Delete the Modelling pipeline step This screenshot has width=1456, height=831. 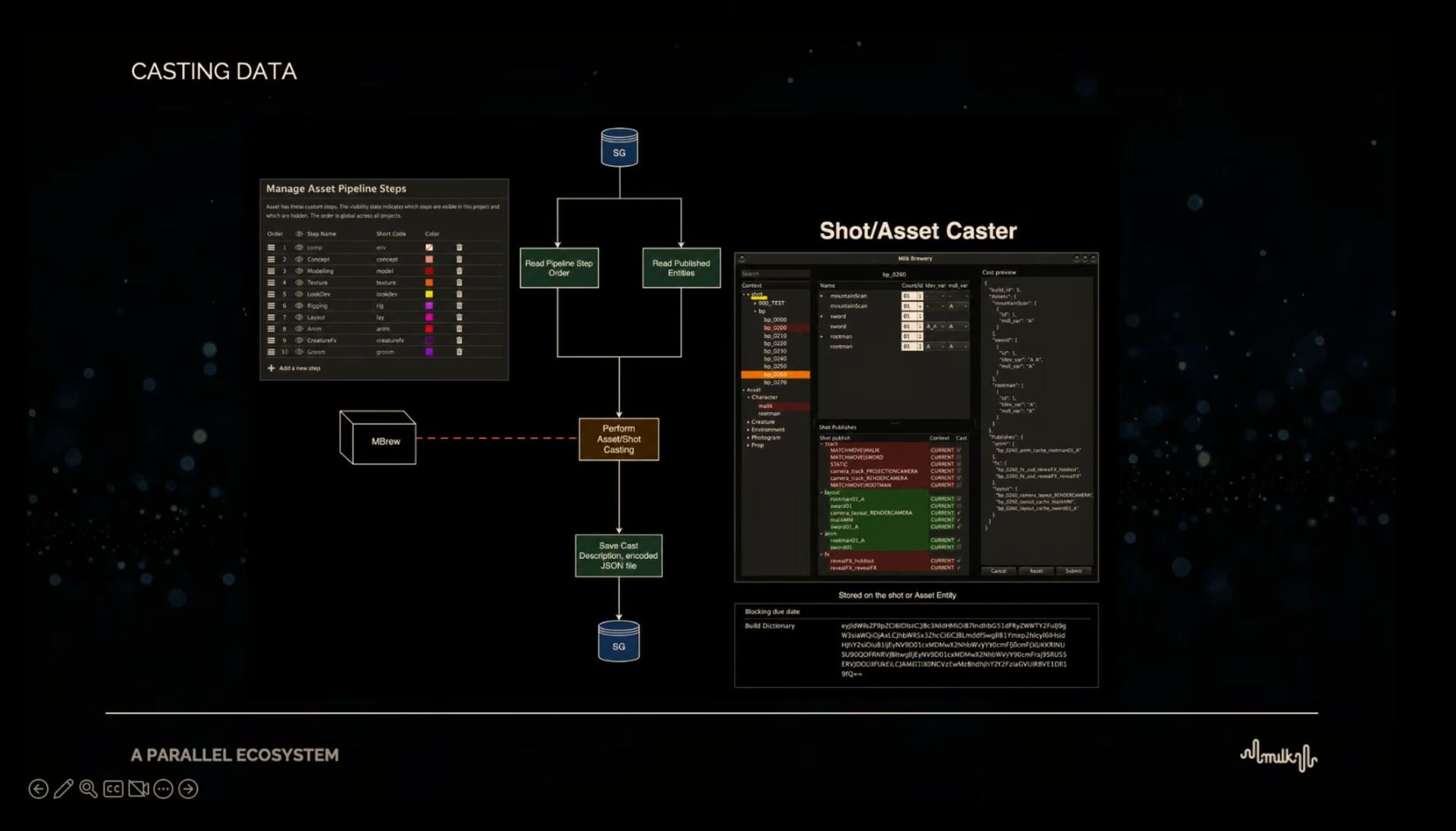coord(459,271)
